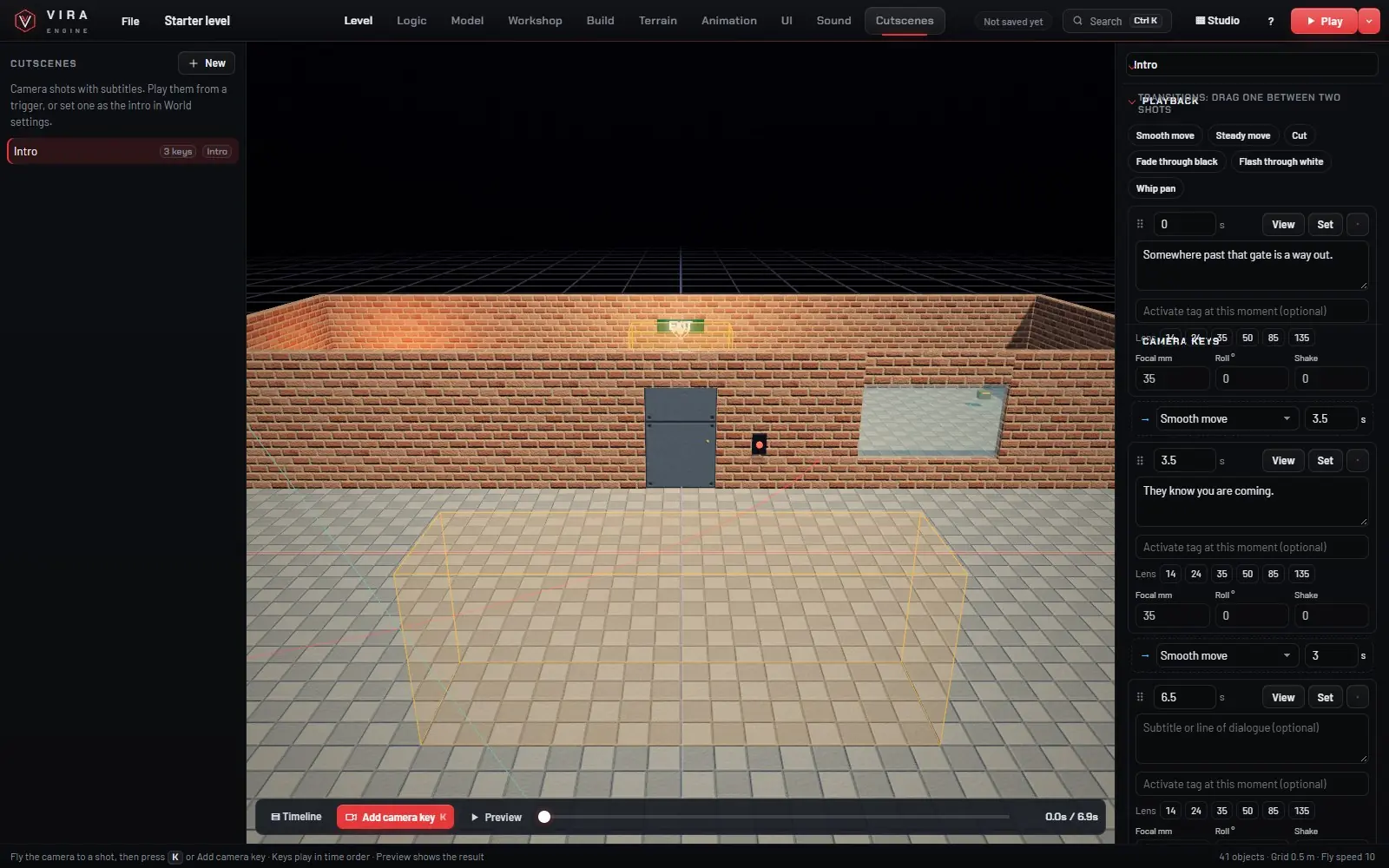Click Set for the key at 6.5 s
The width and height of the screenshot is (1389, 868).
[1325, 697]
